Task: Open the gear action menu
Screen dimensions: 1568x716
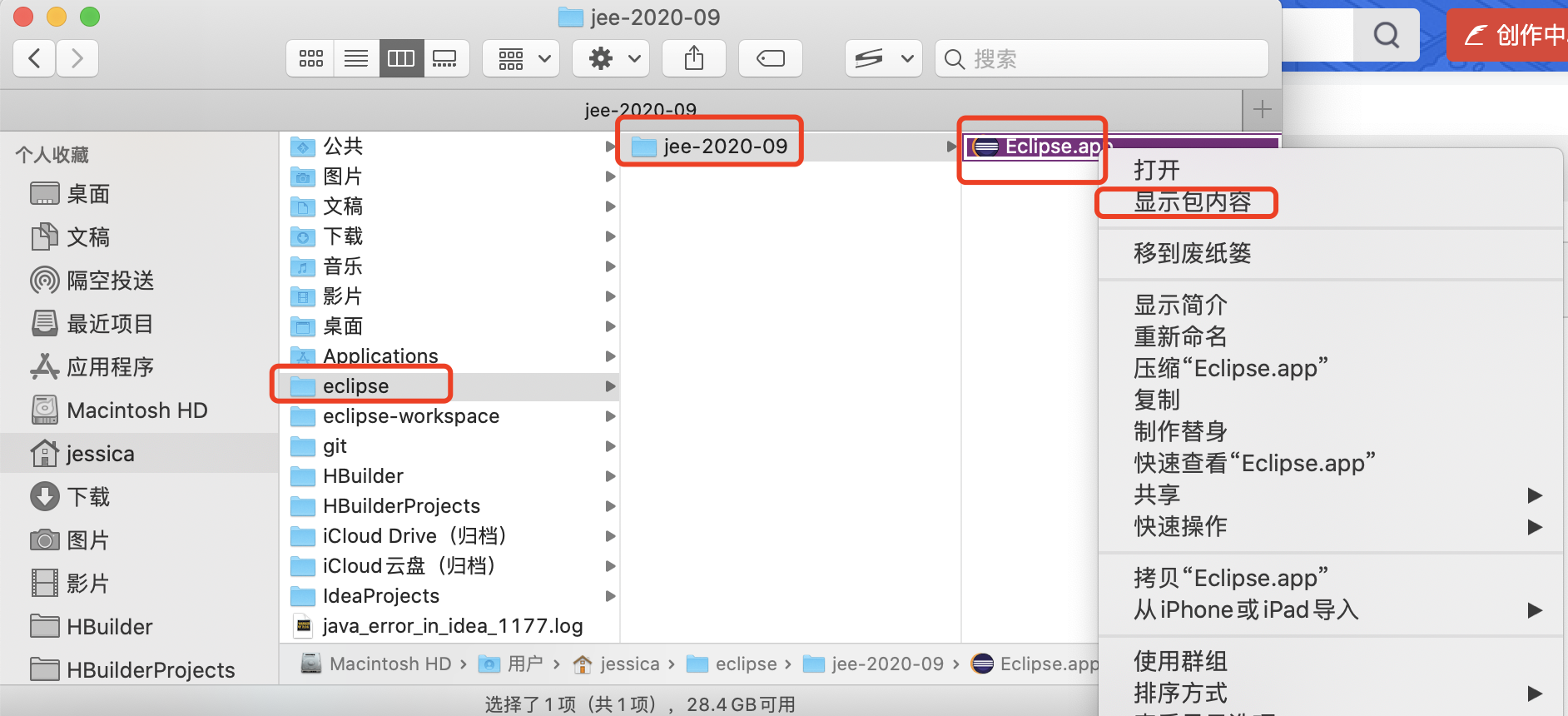Action: pos(611,58)
